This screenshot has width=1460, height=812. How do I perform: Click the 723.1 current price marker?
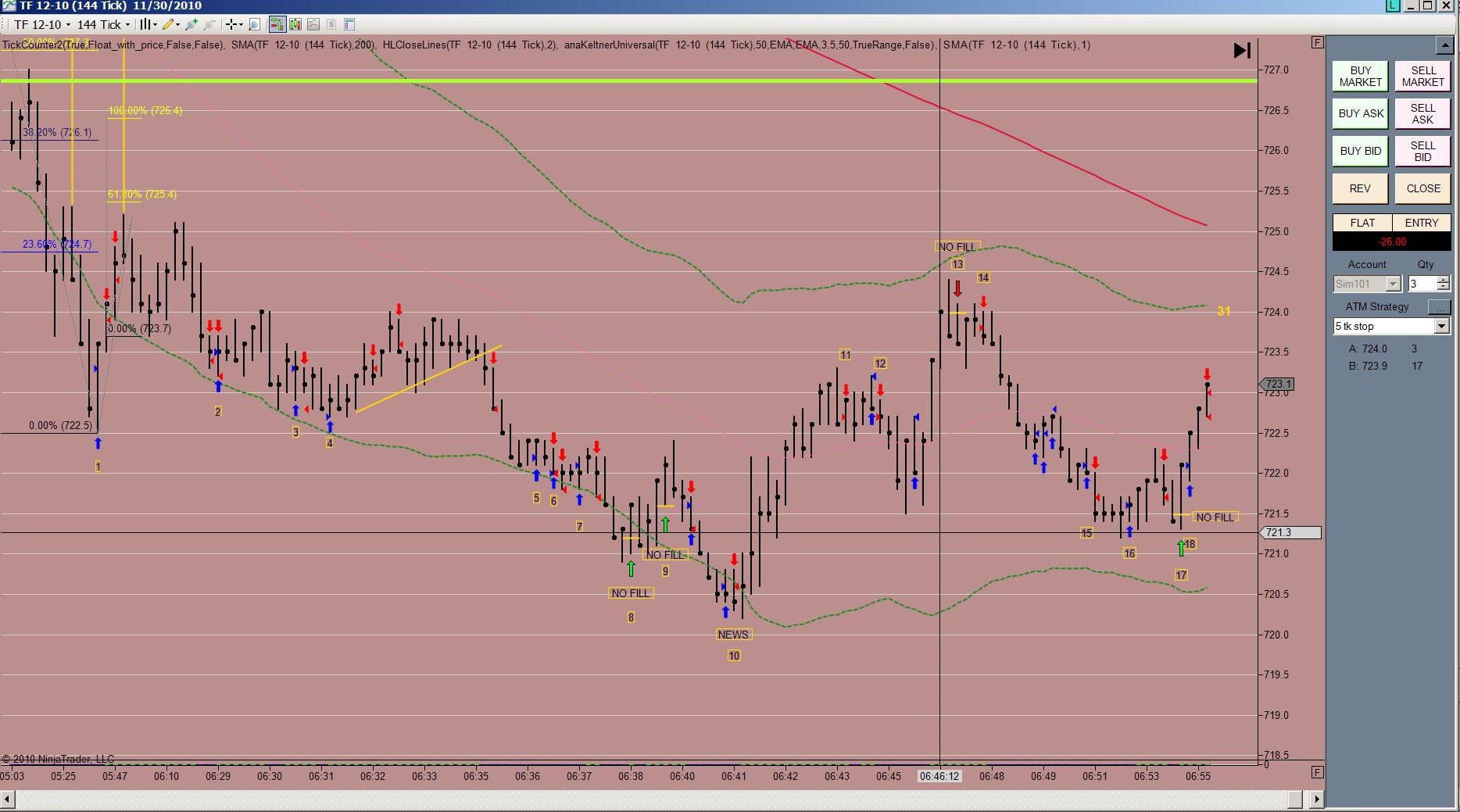1277,384
